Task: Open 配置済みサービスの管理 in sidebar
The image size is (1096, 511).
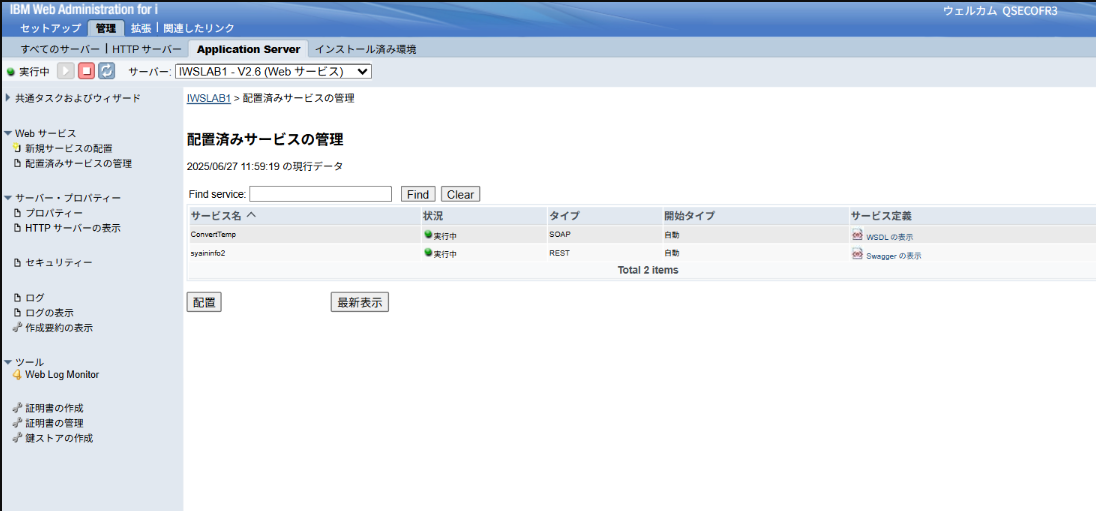Action: tap(78, 164)
